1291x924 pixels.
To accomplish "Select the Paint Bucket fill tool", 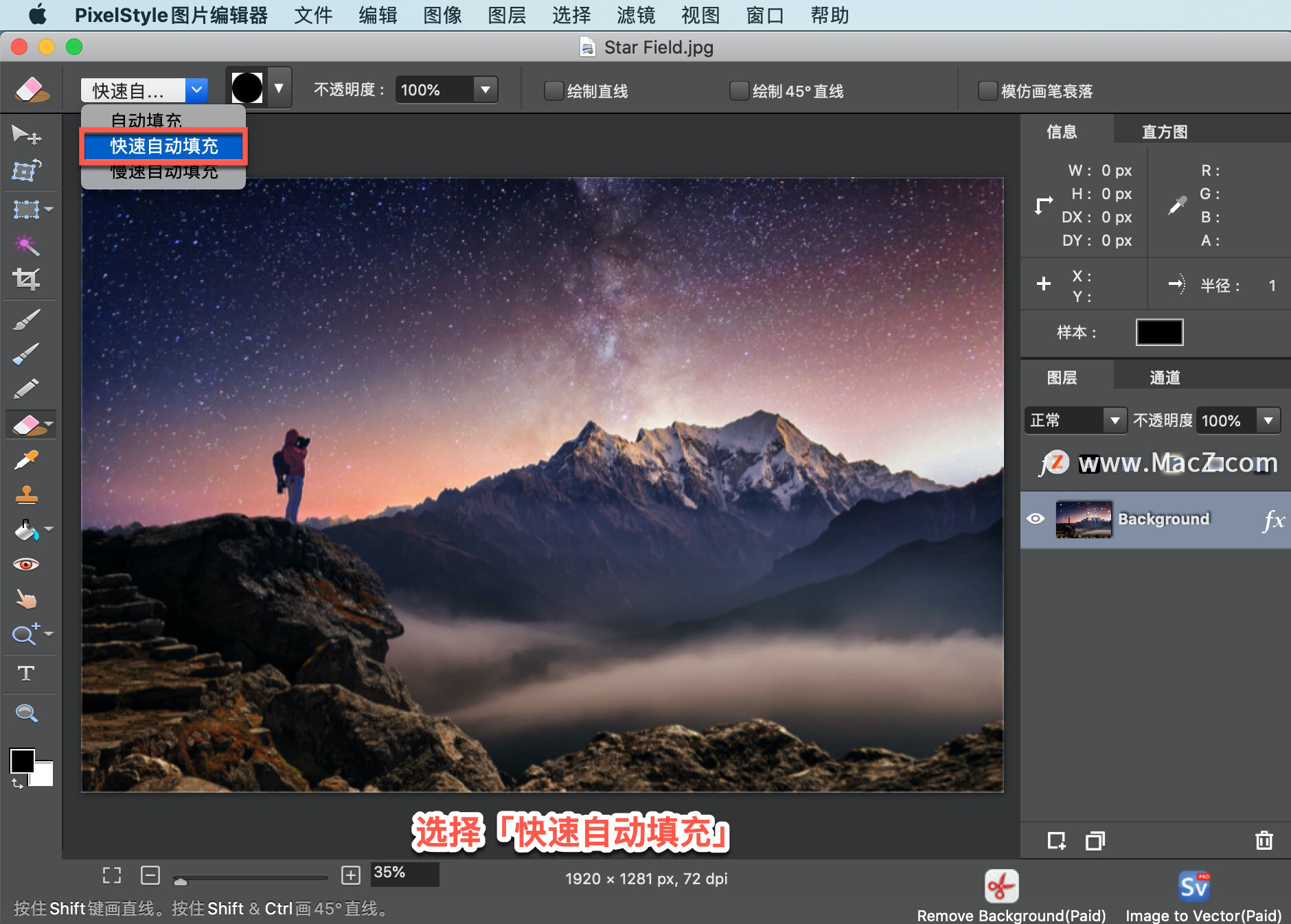I will [26, 529].
